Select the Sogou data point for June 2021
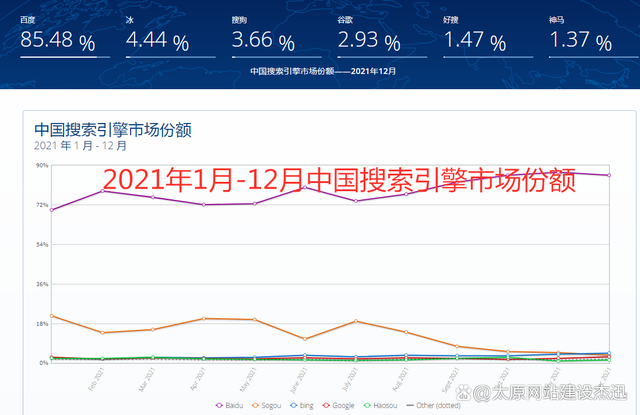The width and height of the screenshot is (640, 415). [x=305, y=339]
